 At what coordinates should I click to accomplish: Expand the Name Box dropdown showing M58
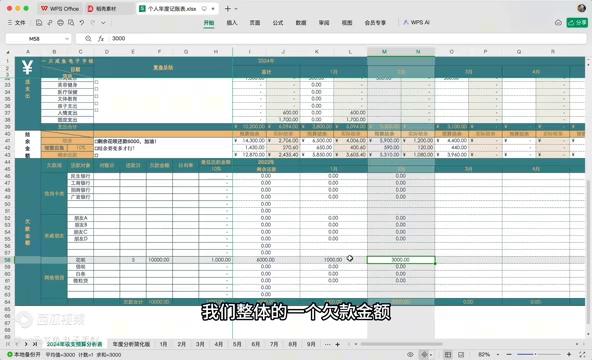66,38
